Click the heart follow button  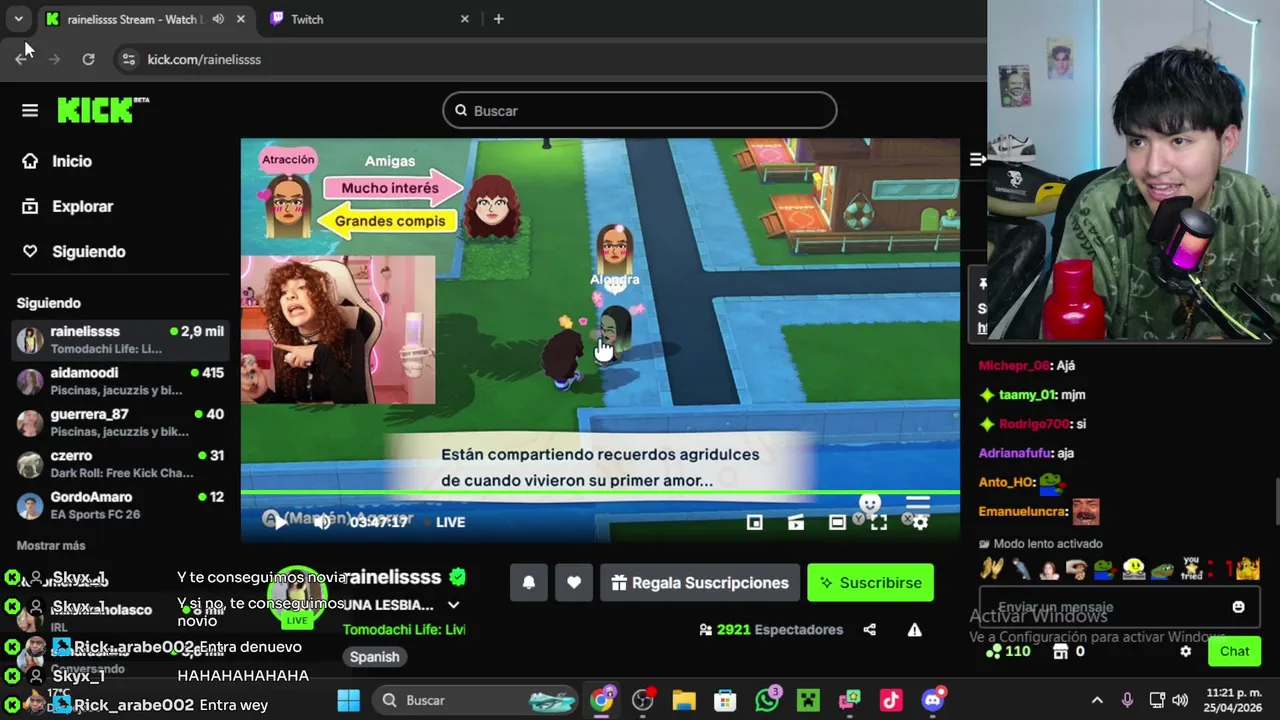[x=574, y=583]
